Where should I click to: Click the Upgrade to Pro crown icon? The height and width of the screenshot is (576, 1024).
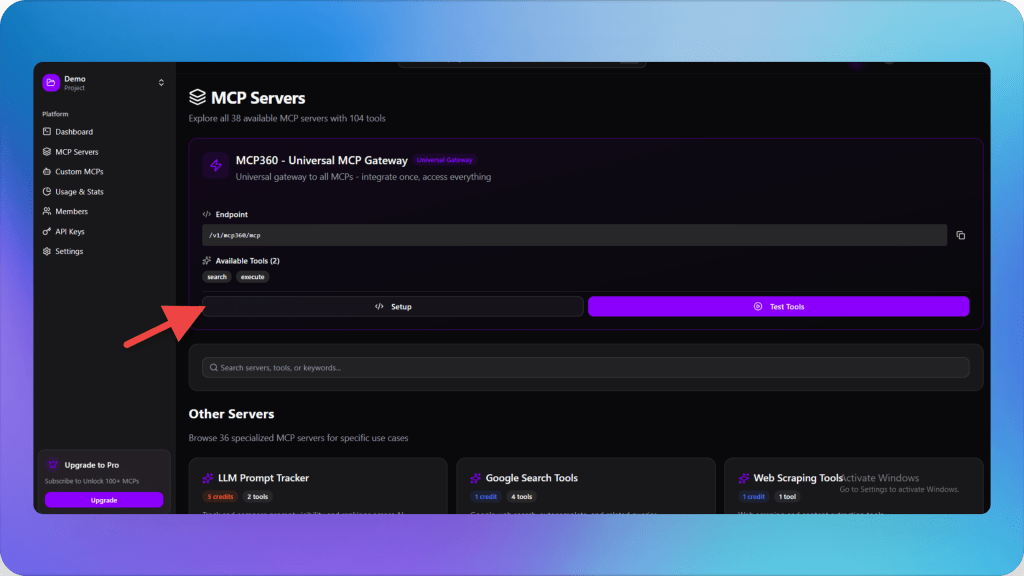pyautogui.click(x=53, y=465)
